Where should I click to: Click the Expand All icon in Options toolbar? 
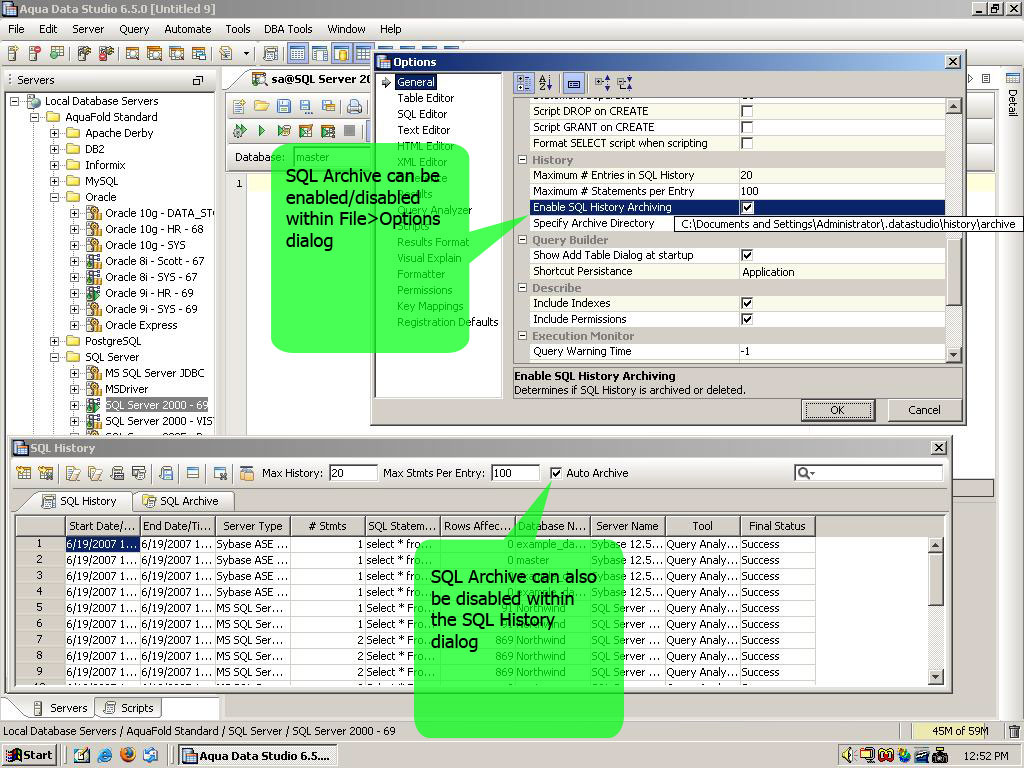[602, 83]
